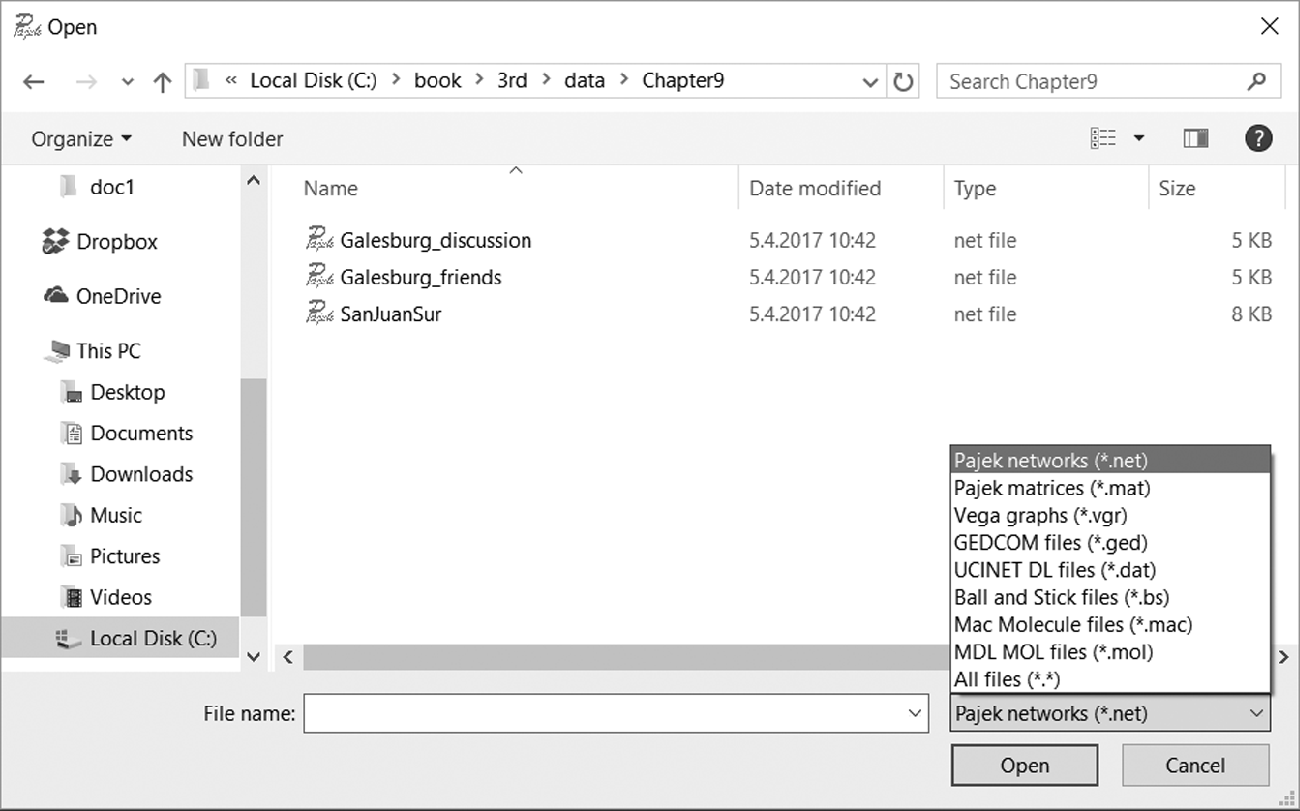Choose All files (*.*) option

coord(1110,679)
